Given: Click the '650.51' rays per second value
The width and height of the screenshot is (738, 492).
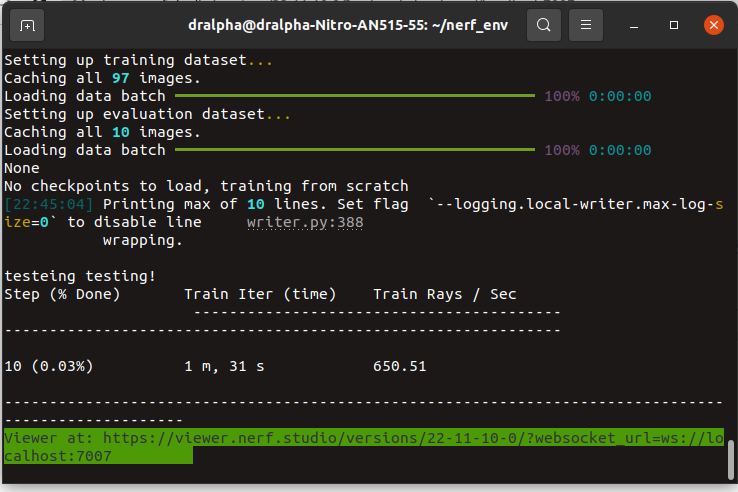Looking at the screenshot, I should pyautogui.click(x=400, y=366).
